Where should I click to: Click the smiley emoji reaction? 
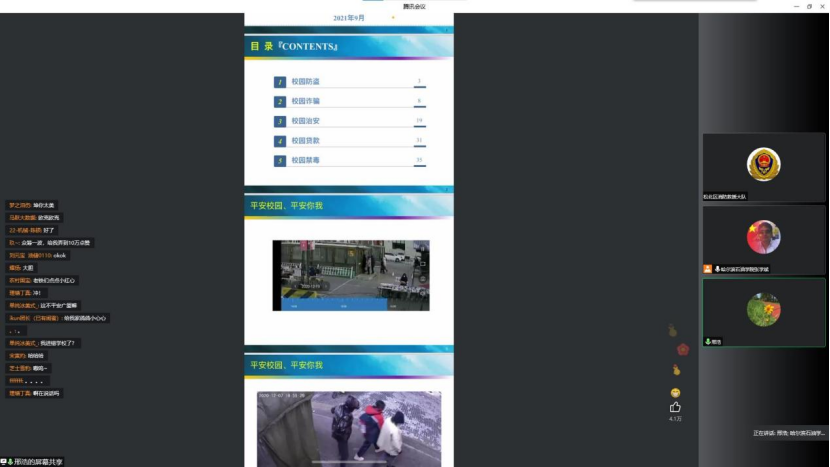tap(675, 392)
